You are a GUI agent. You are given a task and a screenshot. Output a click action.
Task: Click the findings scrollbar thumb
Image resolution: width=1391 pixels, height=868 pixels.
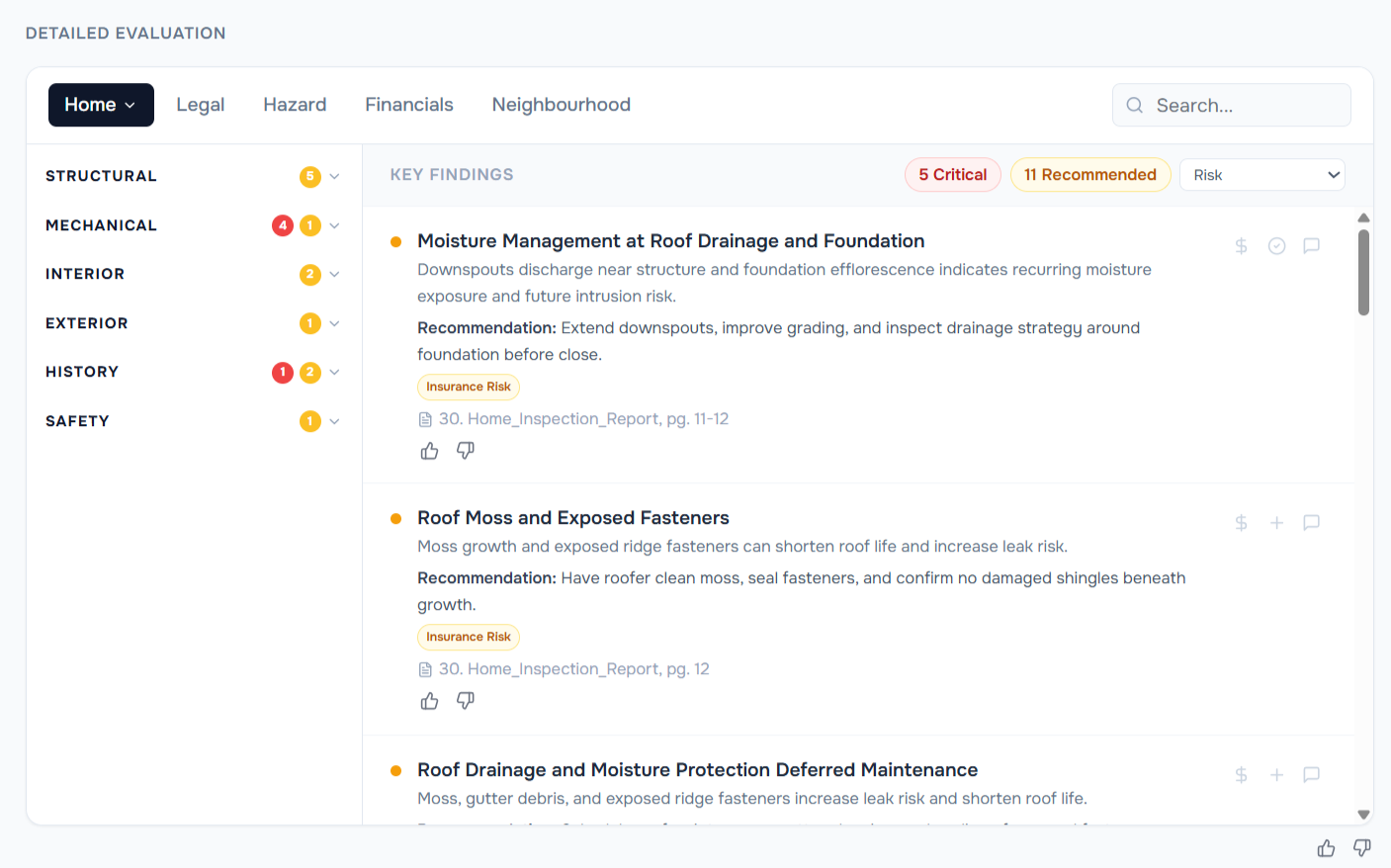(1363, 273)
